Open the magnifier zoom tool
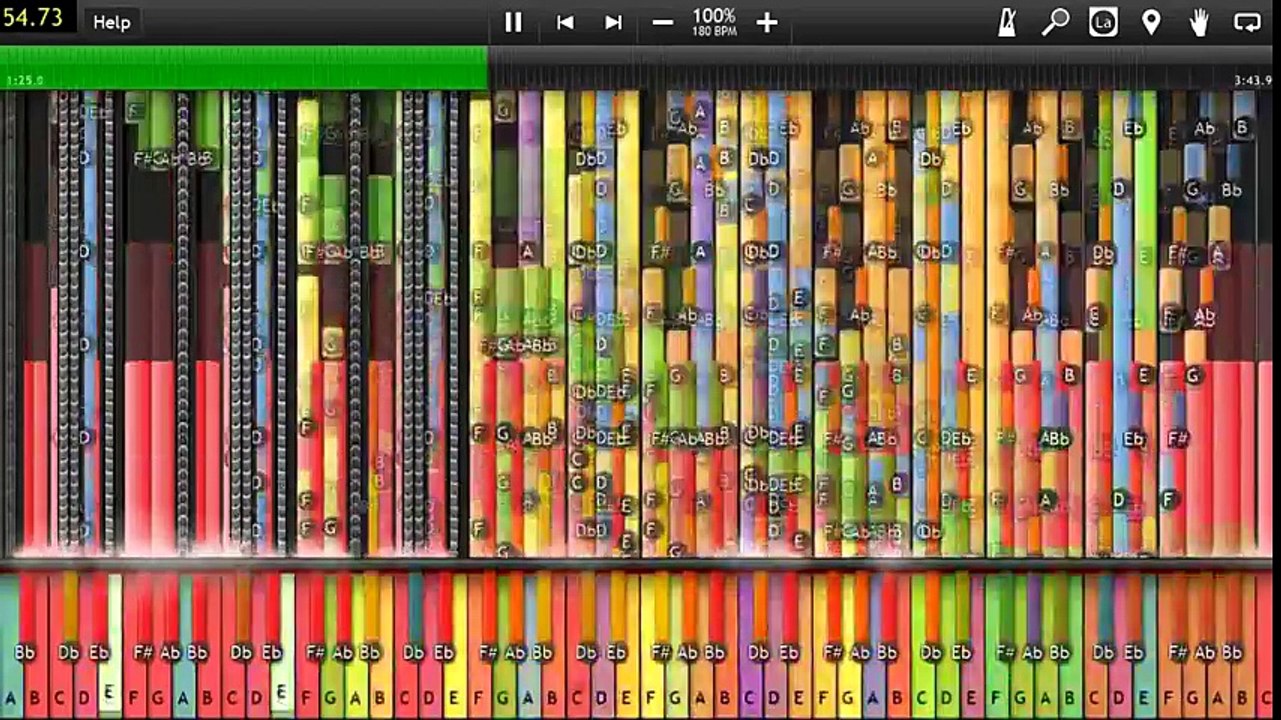Screen dimensions: 1281x720 pyautogui.click(x=1055, y=22)
